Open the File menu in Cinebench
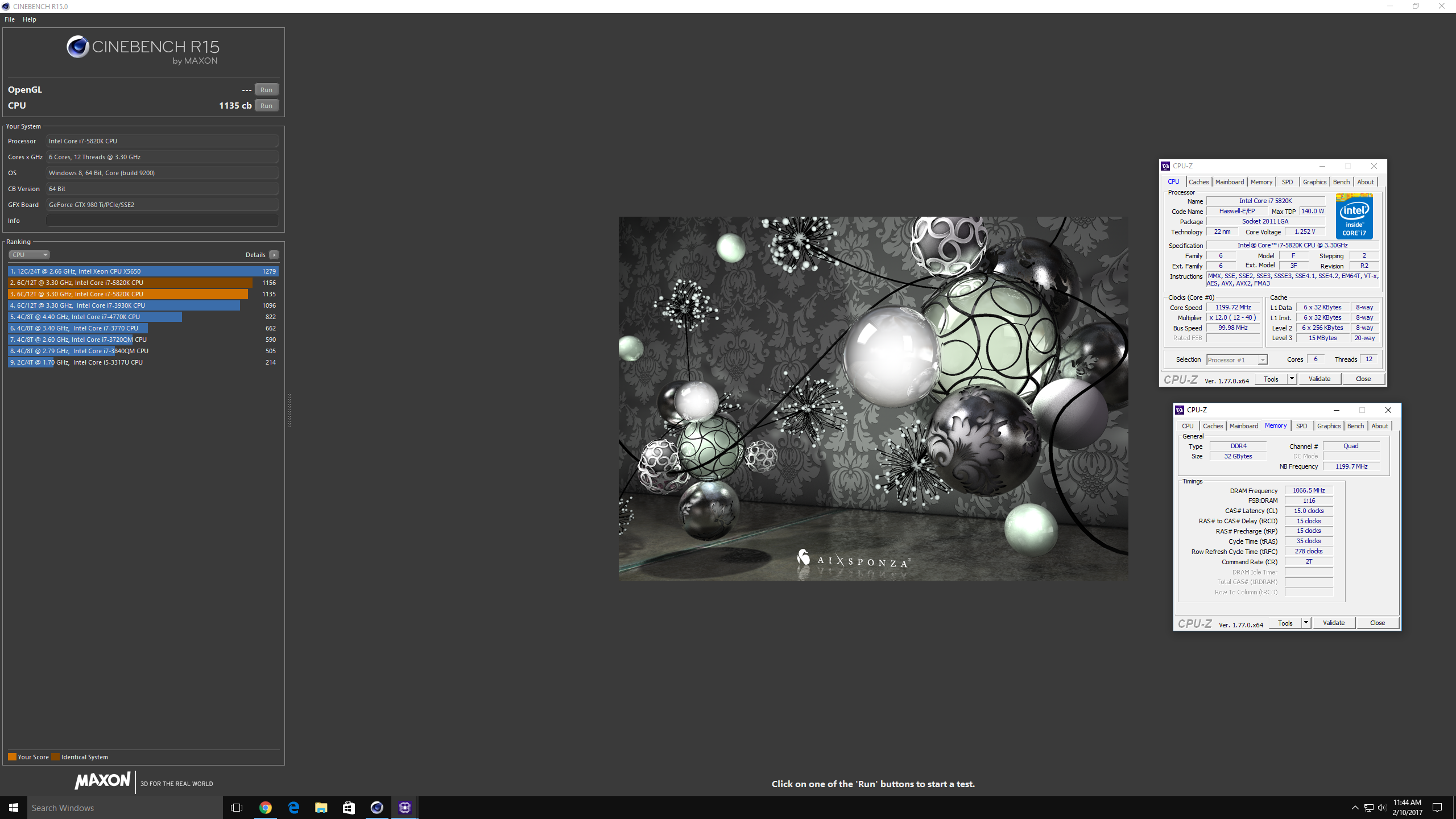Screen dimensions: 1456x819 click(x=10, y=19)
